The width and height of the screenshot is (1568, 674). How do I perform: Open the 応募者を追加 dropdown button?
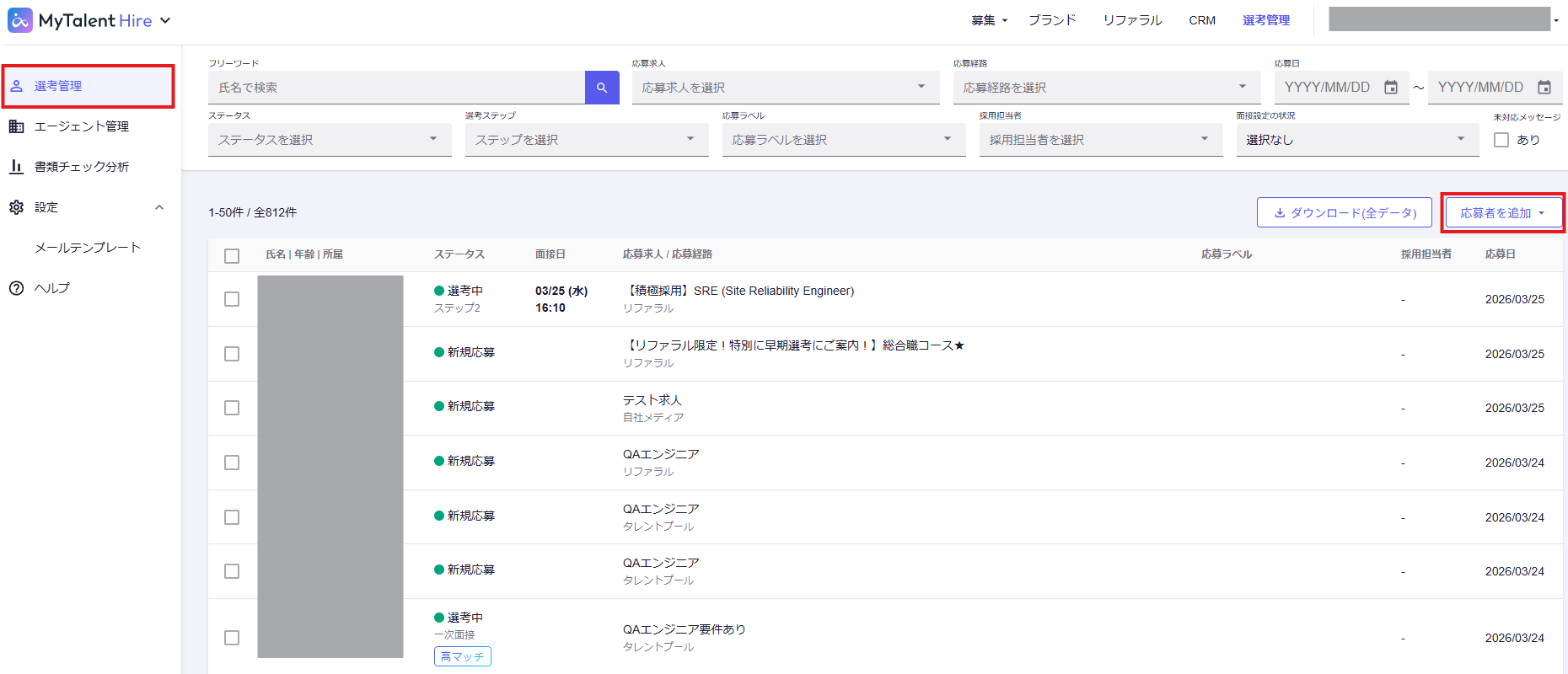click(1503, 213)
